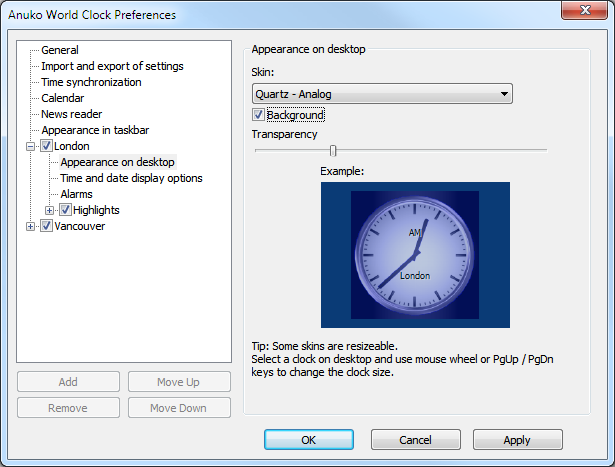Open Import and export of settings
The height and width of the screenshot is (467, 615).
point(112,66)
